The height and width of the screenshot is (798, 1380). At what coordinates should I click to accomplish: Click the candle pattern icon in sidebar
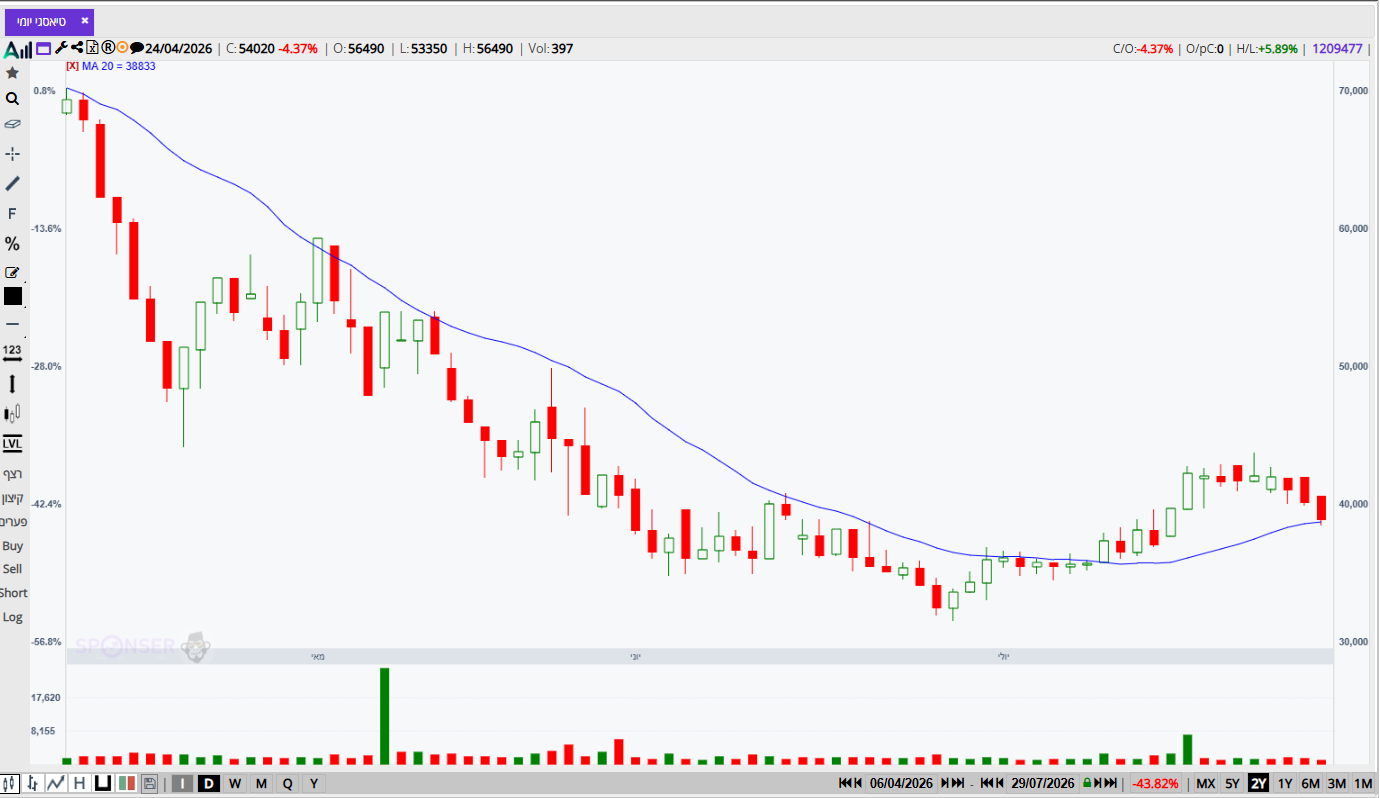(12, 413)
